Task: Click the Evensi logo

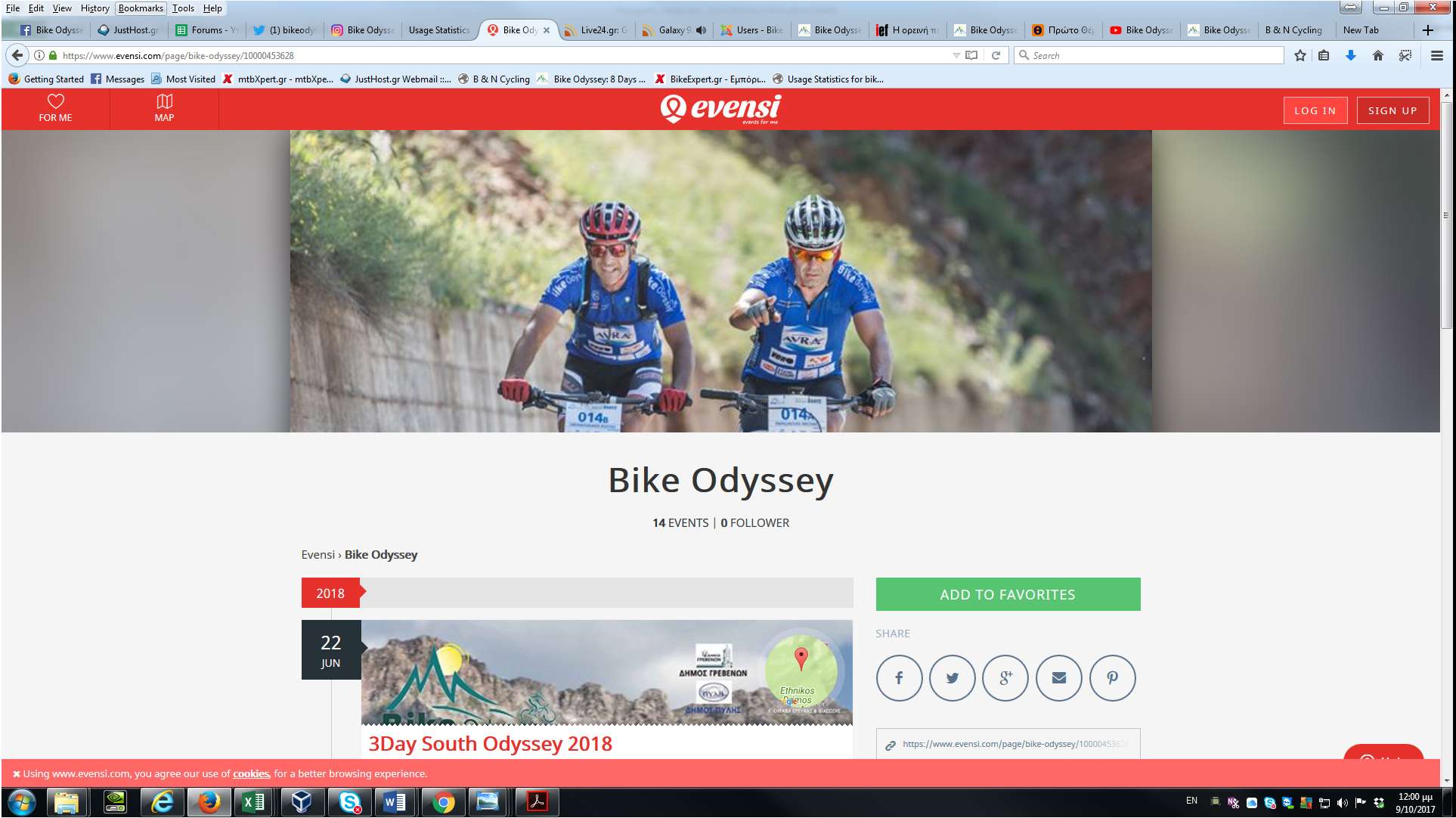Action: click(720, 109)
